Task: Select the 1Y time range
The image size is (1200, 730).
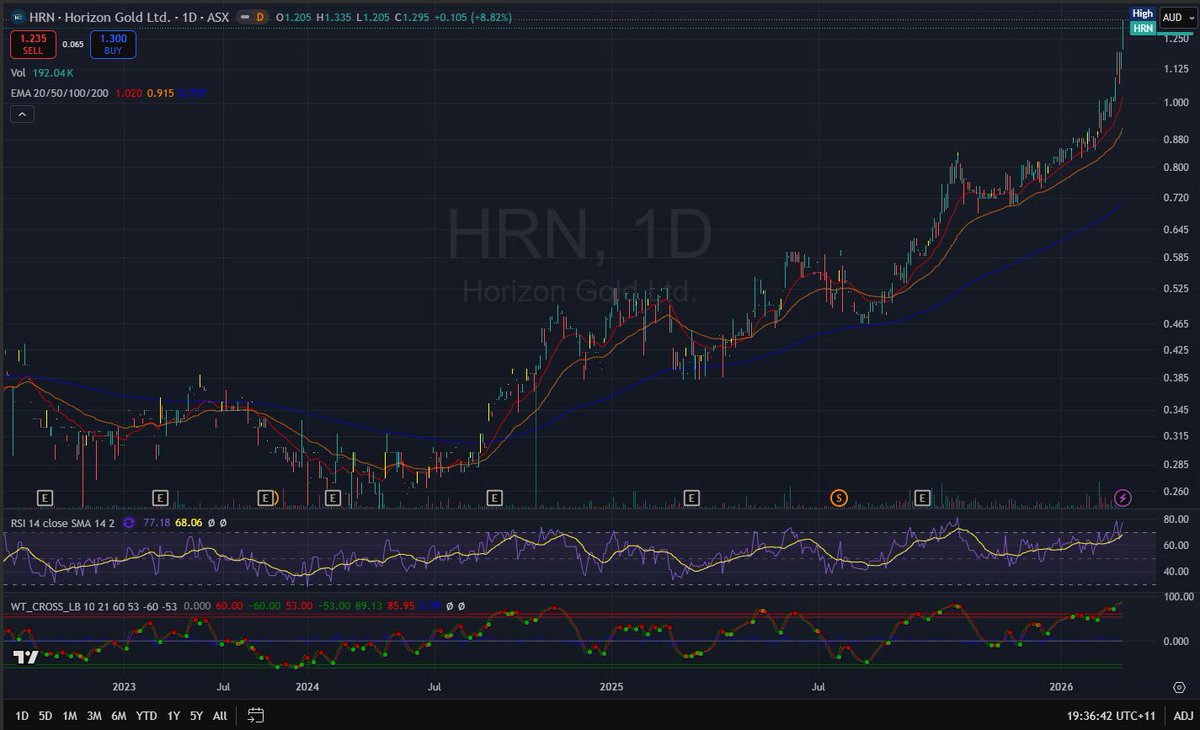Action: tap(174, 715)
